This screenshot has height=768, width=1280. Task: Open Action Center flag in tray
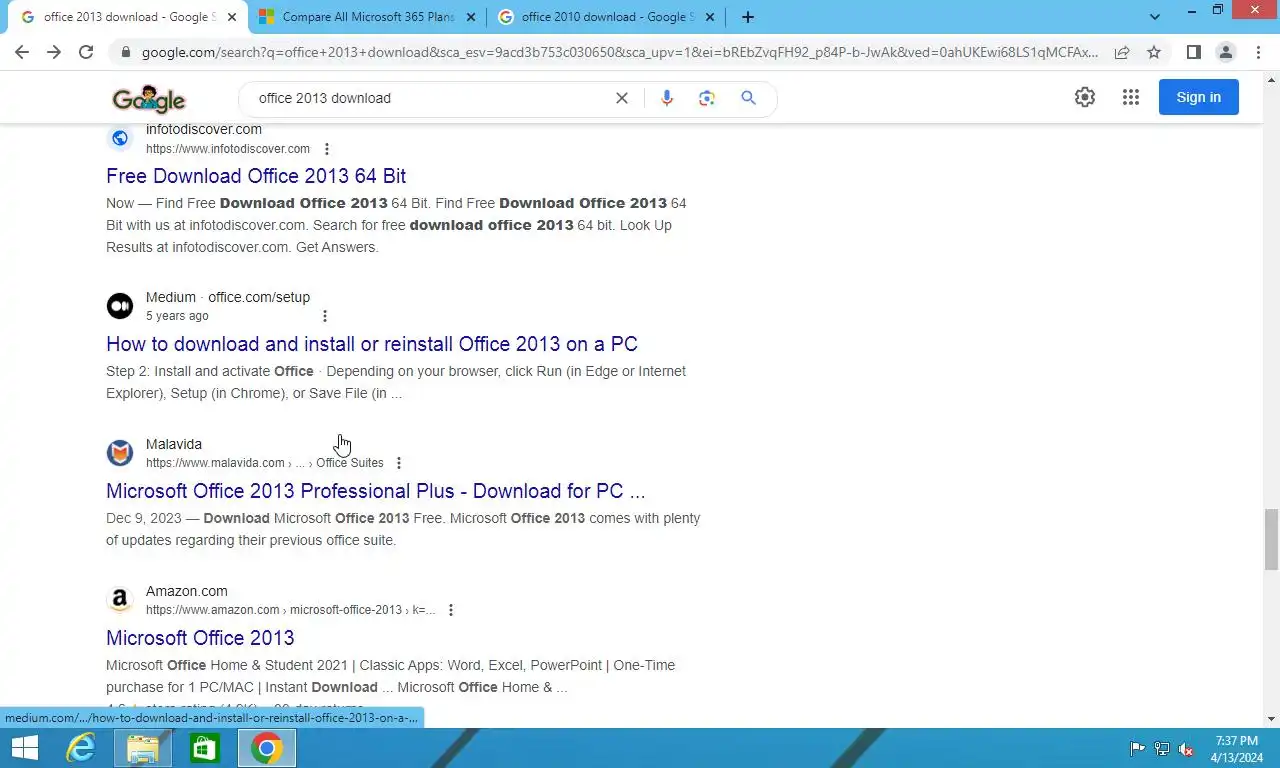(1137, 748)
